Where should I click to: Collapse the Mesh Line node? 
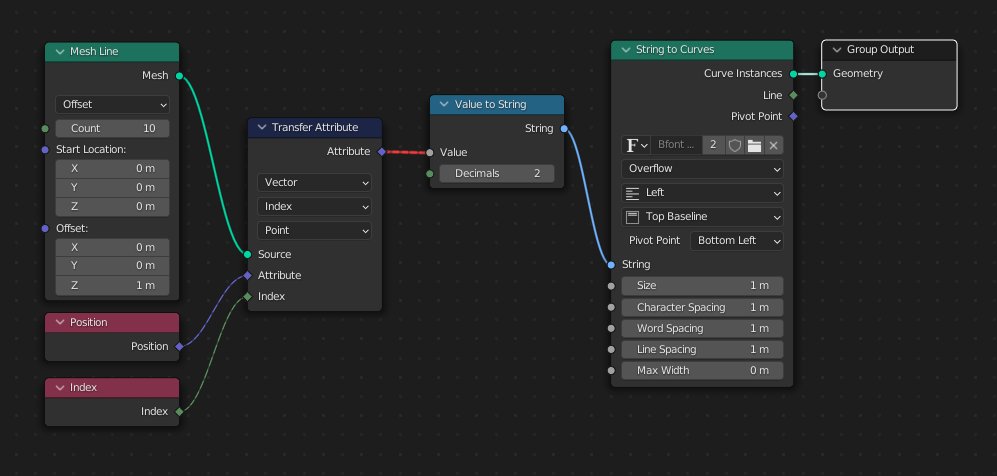tap(60, 51)
